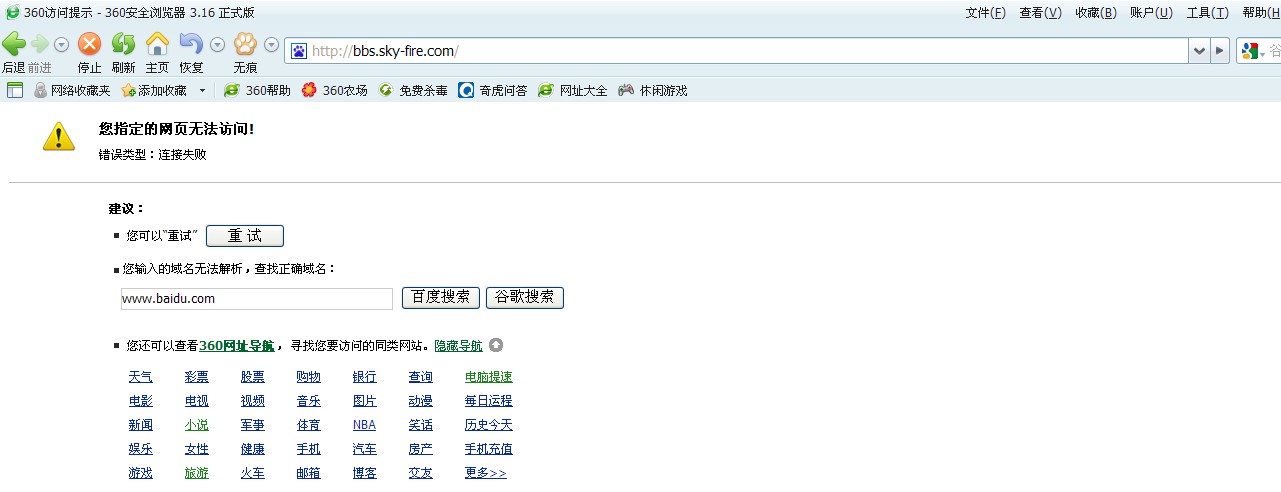This screenshot has height=492, width=1281.
Task: Go to Home (主页) icon
Action: click(x=157, y=44)
